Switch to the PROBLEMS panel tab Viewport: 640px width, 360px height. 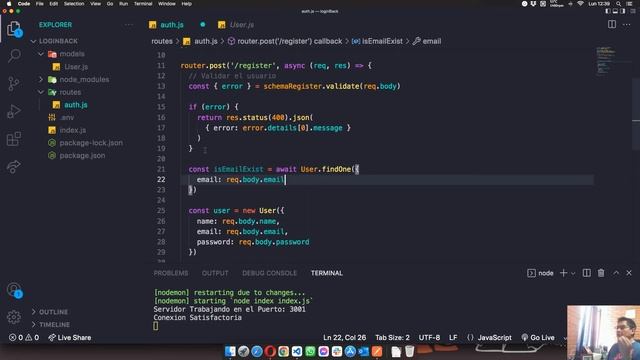point(171,273)
